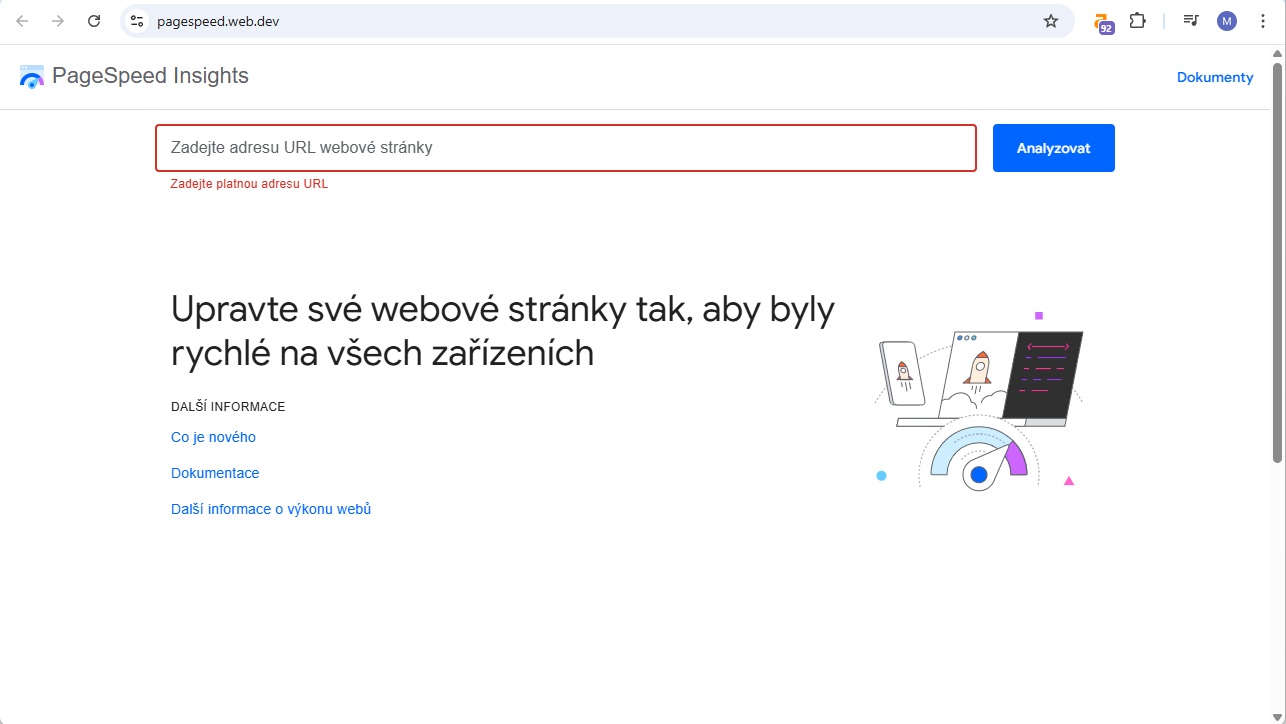Go back with the browser back arrow

(x=22, y=21)
